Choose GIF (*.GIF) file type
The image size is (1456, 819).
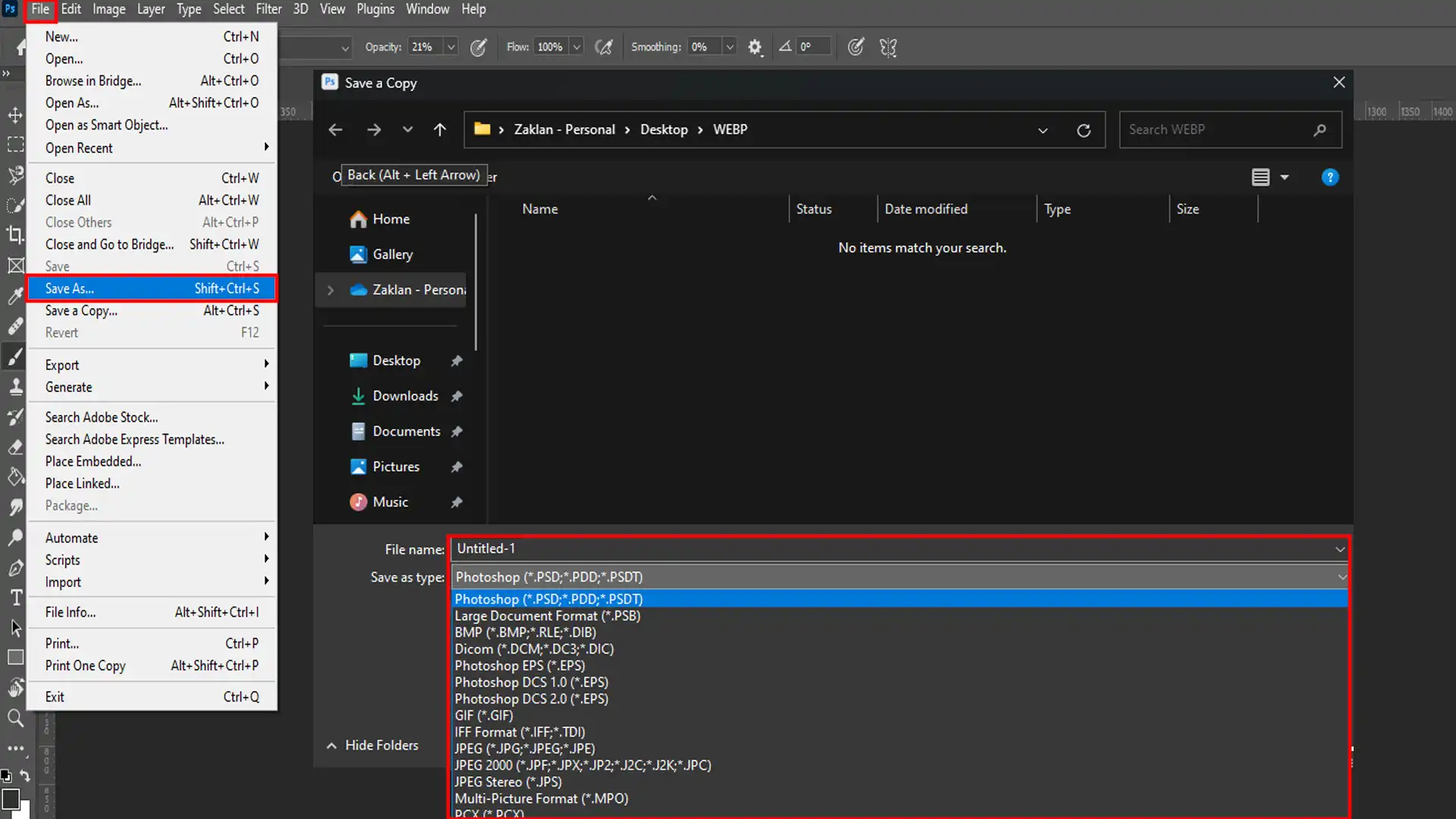coord(899,715)
